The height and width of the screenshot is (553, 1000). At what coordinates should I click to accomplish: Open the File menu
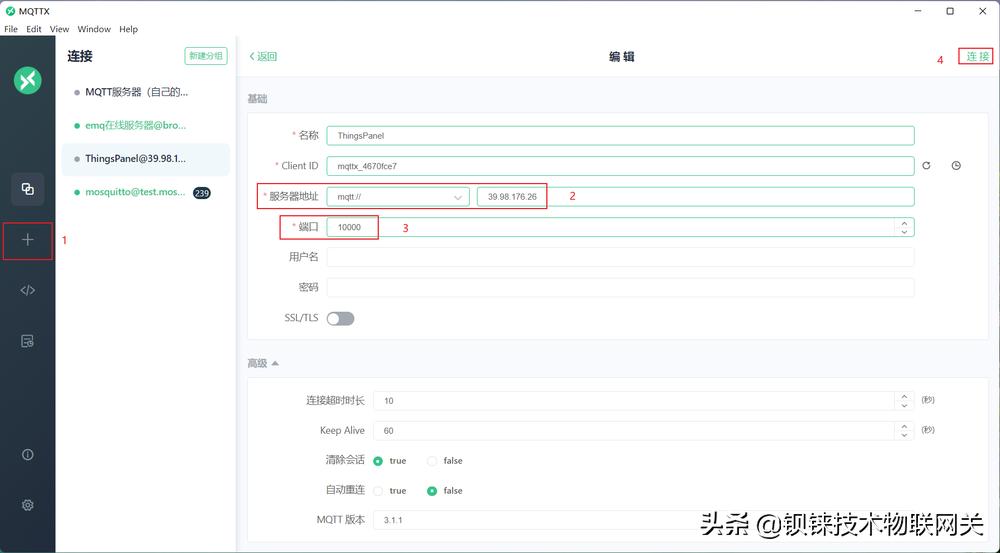pyautogui.click(x=11, y=29)
